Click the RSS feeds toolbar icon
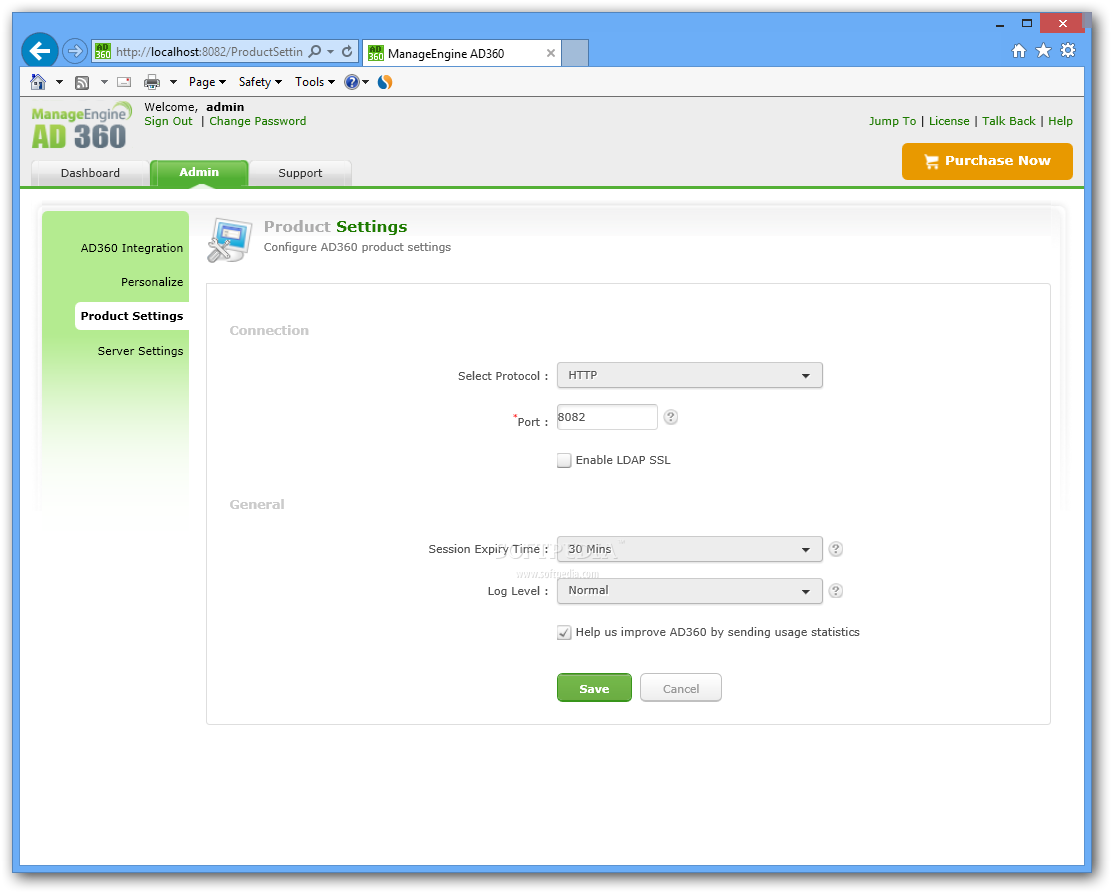The height and width of the screenshot is (893, 1112). click(82, 82)
